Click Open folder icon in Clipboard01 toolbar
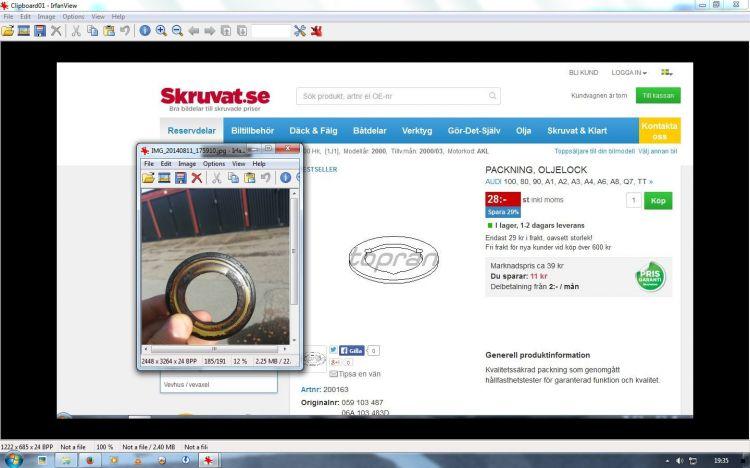750x468 pixels. tap(8, 31)
